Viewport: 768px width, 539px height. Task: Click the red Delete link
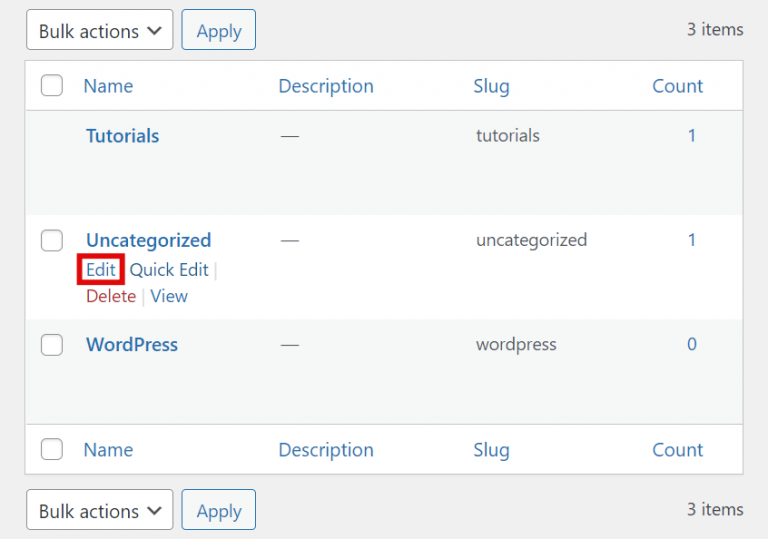click(111, 296)
